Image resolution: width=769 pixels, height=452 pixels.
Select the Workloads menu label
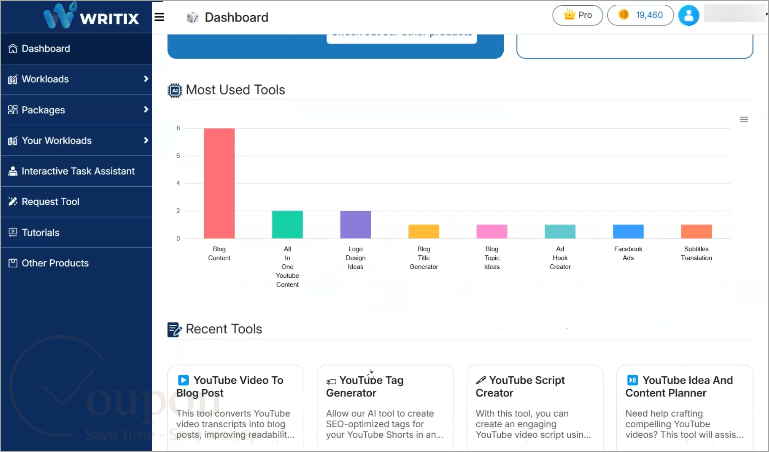coord(45,79)
